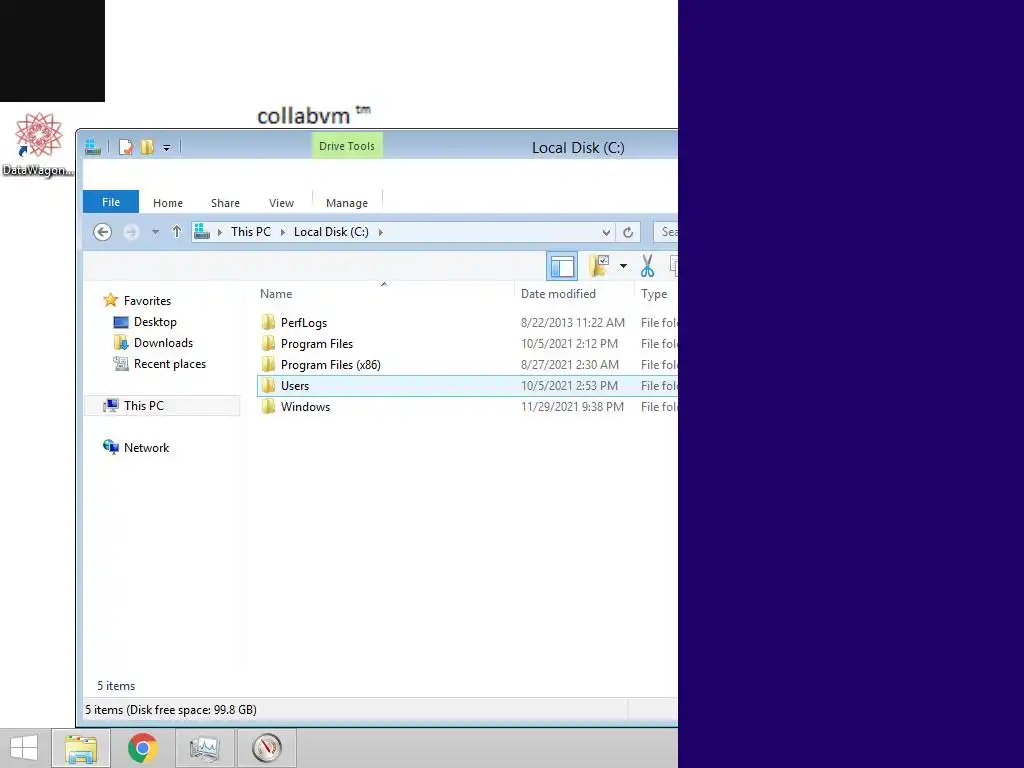The image size is (1024, 768).
Task: Click the This PC monitor icon in navigation pane
Action: coord(110,406)
